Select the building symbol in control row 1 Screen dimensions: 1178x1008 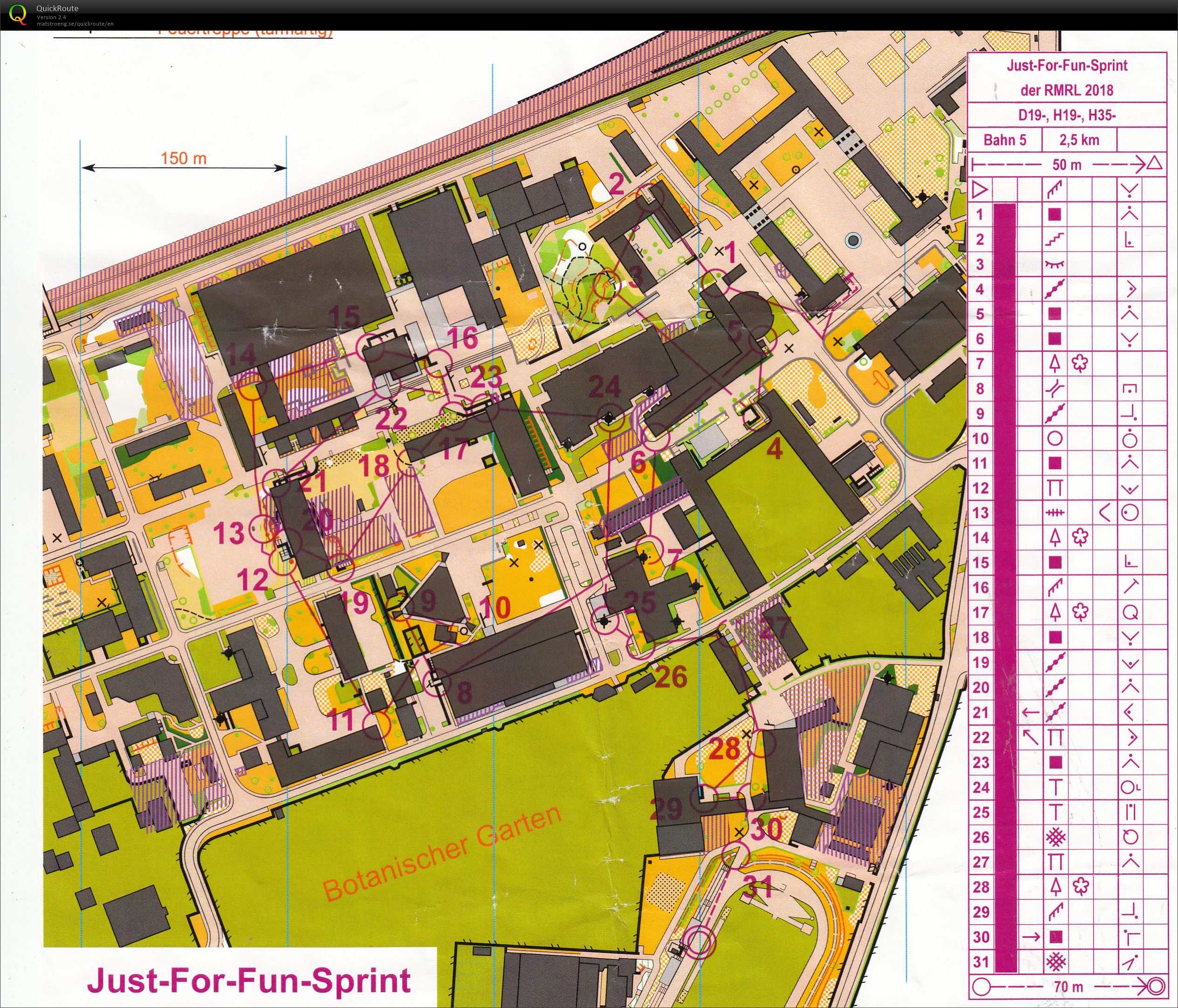point(1055,215)
